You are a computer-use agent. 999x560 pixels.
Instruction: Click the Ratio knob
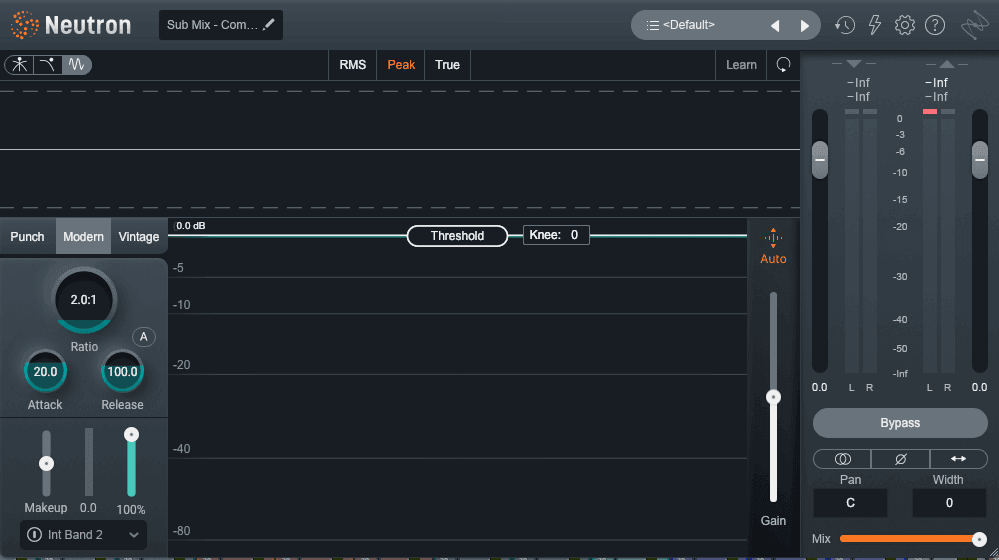83,300
